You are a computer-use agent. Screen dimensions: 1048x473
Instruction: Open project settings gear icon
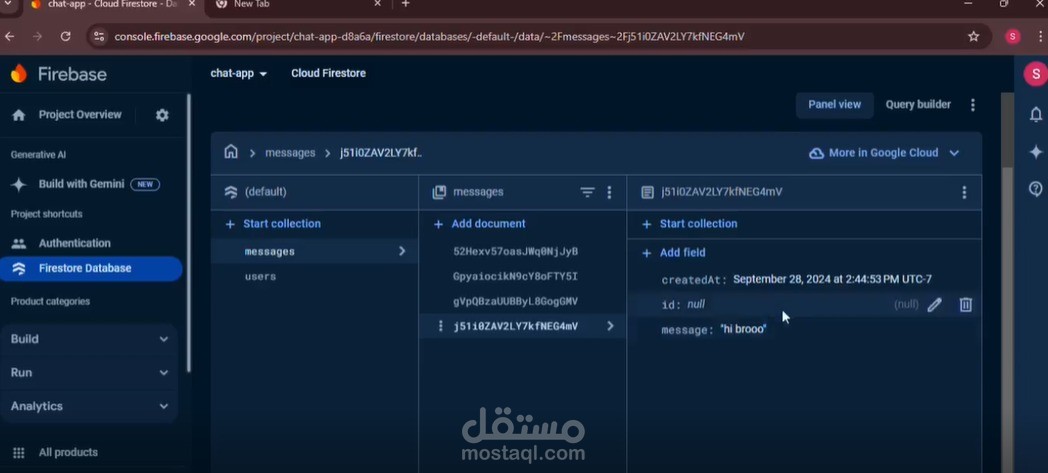(162, 115)
